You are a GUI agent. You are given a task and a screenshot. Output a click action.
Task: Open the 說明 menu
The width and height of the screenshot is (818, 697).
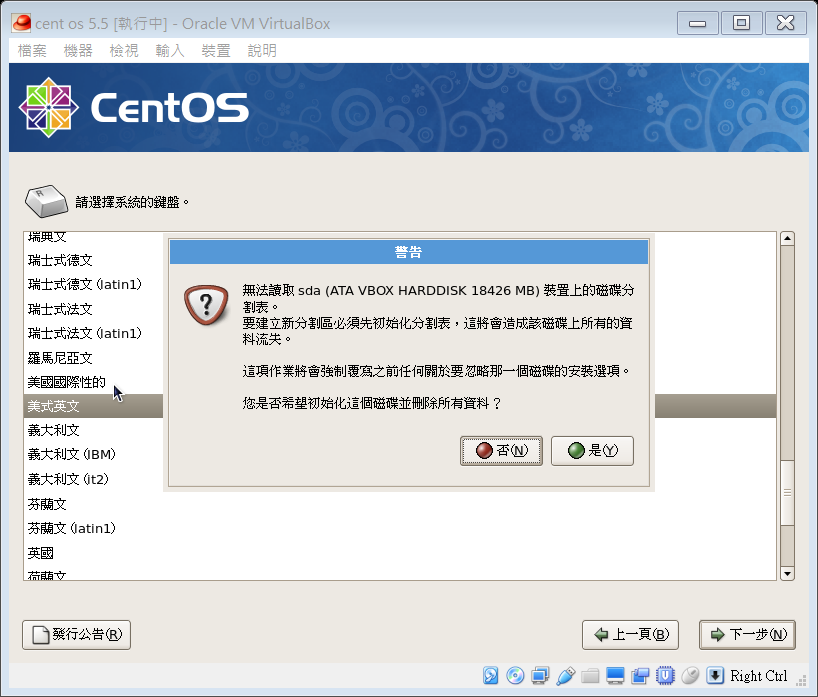point(261,51)
